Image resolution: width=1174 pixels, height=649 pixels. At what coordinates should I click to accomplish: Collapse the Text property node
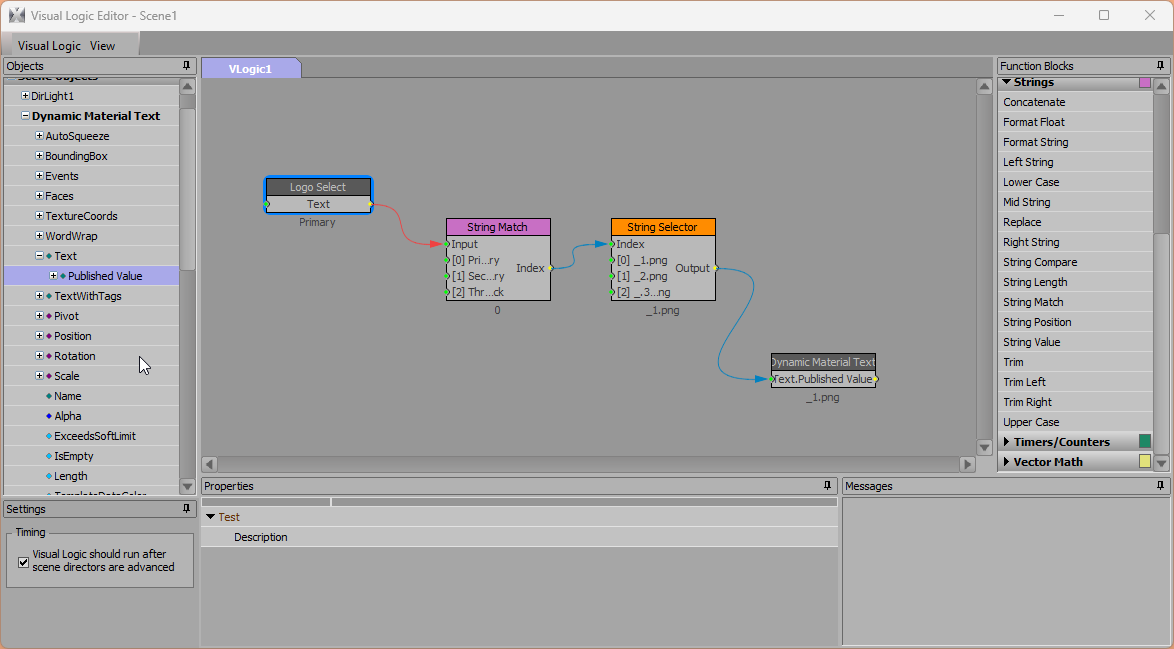[39, 255]
